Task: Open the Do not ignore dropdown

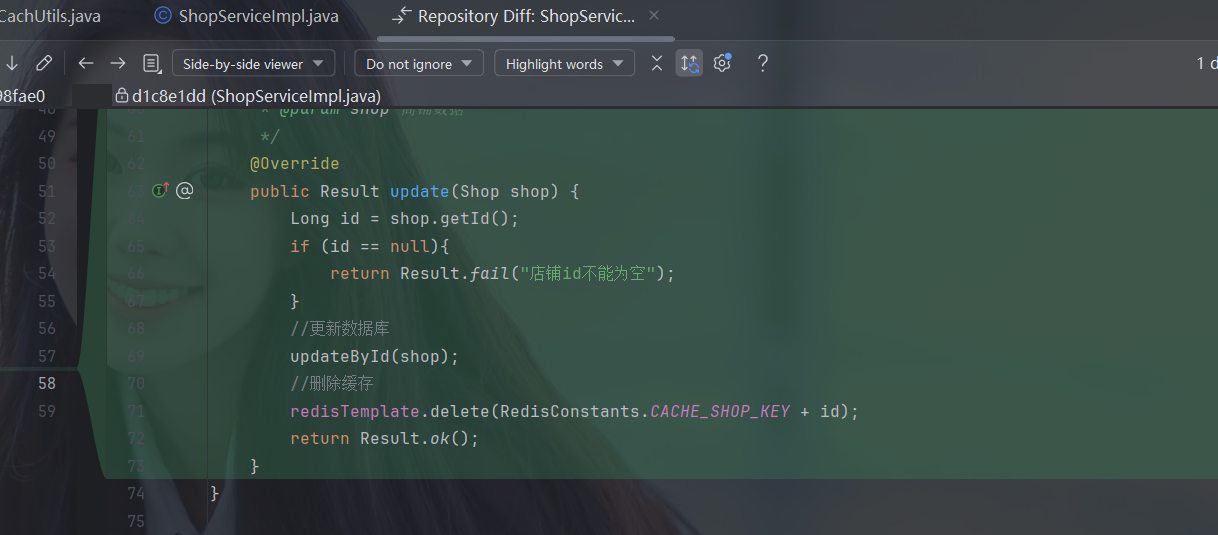Action: (x=419, y=64)
